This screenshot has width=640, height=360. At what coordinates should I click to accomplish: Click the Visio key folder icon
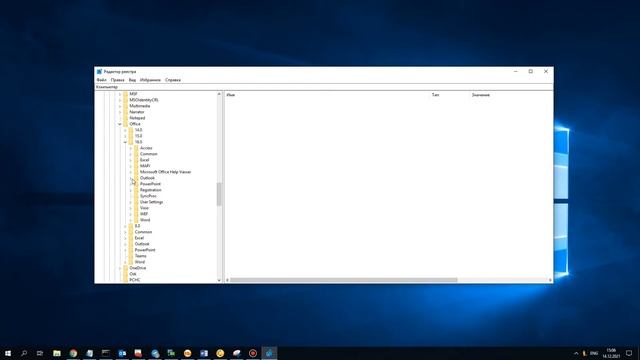click(136, 208)
